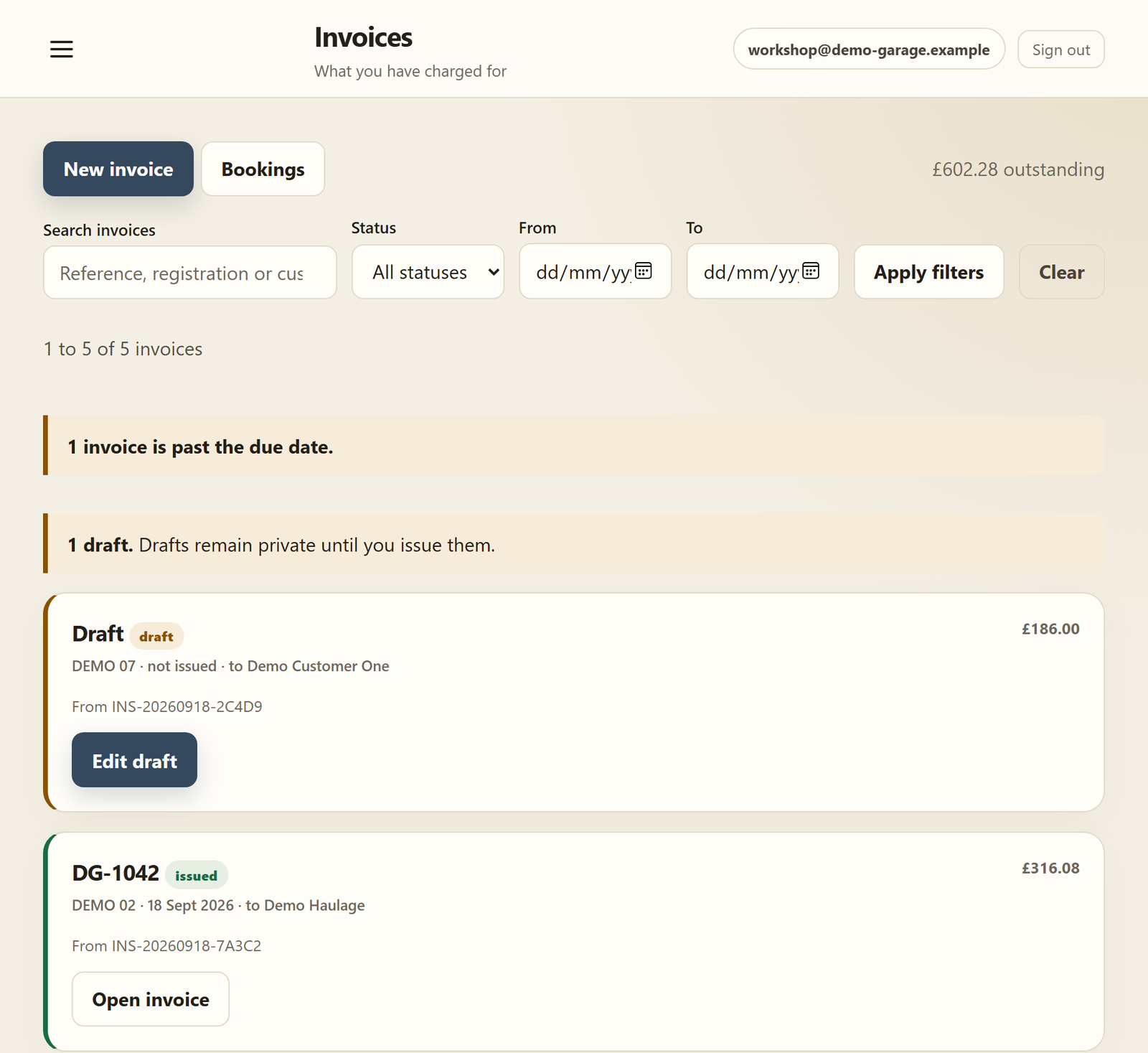The height and width of the screenshot is (1053, 1148).
Task: Open the To date calendar picker
Action: [x=811, y=271]
